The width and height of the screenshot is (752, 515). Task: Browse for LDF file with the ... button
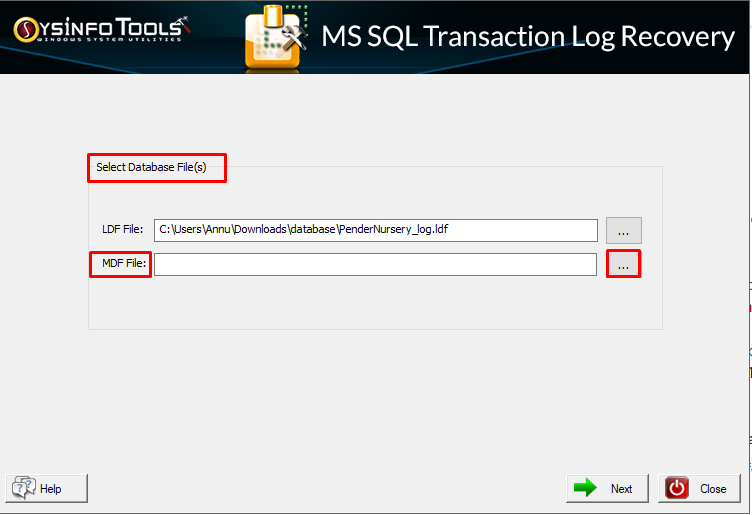[623, 231]
